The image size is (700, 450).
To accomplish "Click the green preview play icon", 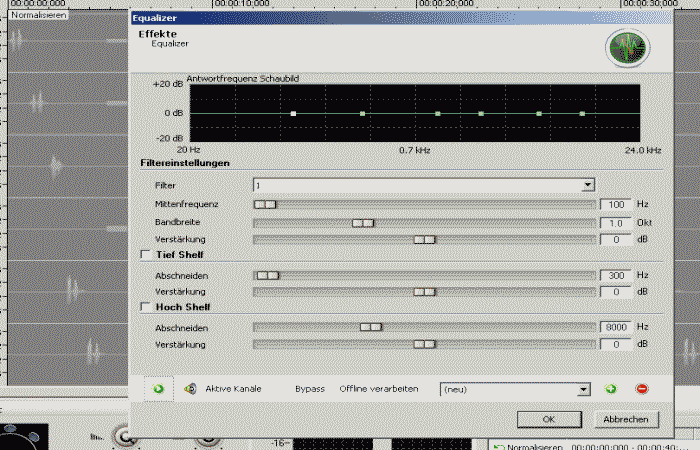I will (158, 388).
